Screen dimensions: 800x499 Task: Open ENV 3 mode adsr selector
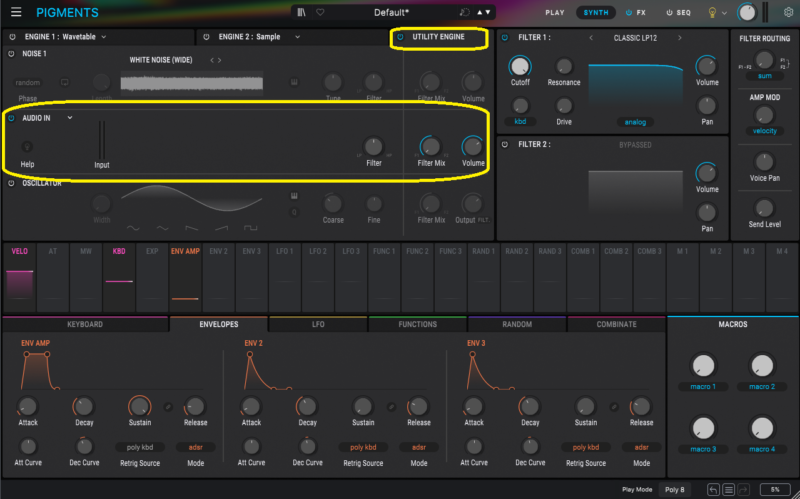tap(641, 447)
